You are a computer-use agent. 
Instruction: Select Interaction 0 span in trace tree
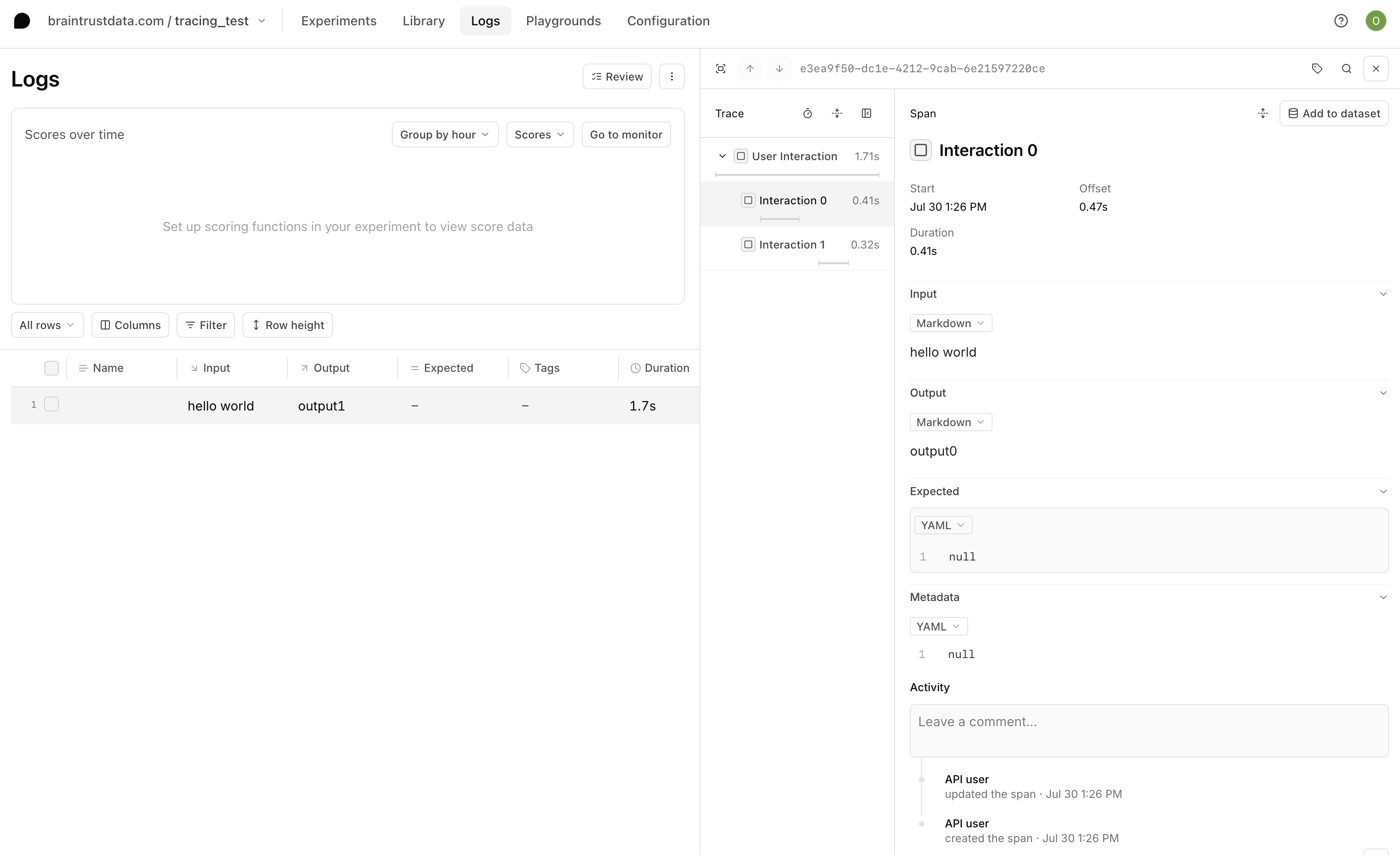(797, 204)
